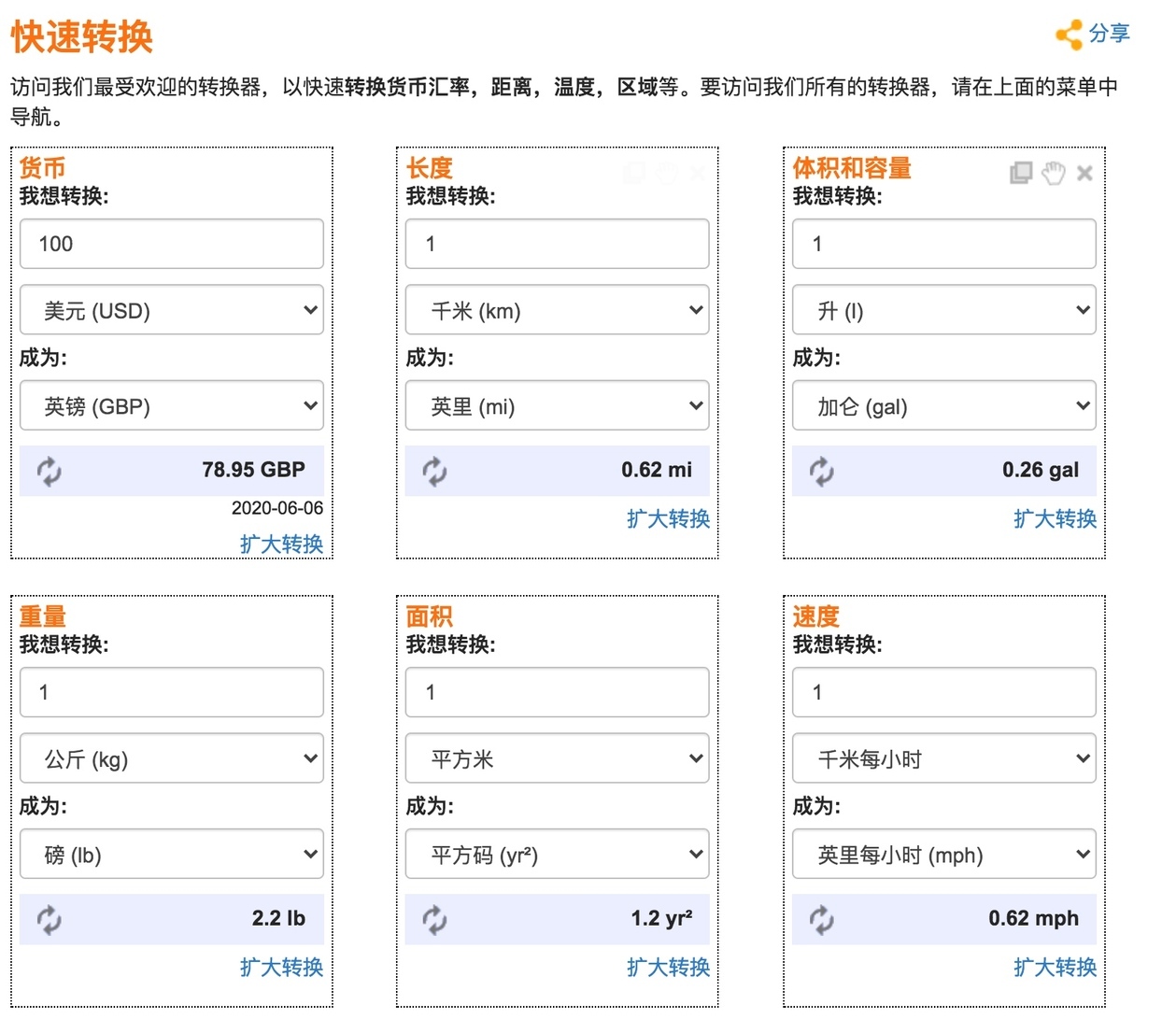Click the hand move icon on volume widget

pyautogui.click(x=1054, y=173)
